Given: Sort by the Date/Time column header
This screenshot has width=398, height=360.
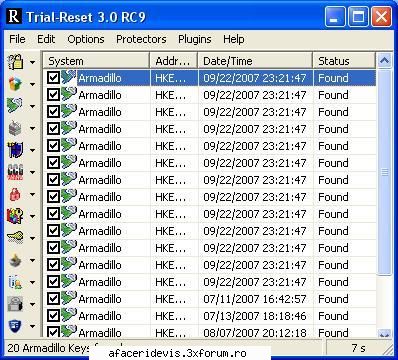Looking at the screenshot, I should coord(255,61).
